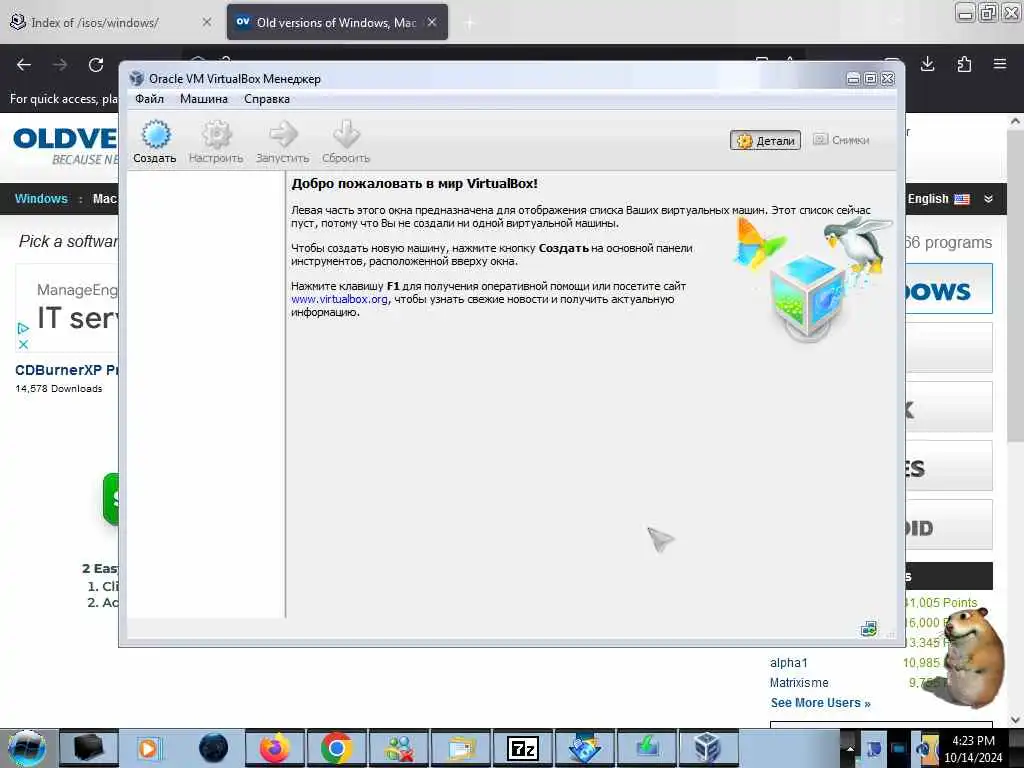Open the file explorer folder taskbar icon
The height and width of the screenshot is (768, 1024).
coord(462,748)
